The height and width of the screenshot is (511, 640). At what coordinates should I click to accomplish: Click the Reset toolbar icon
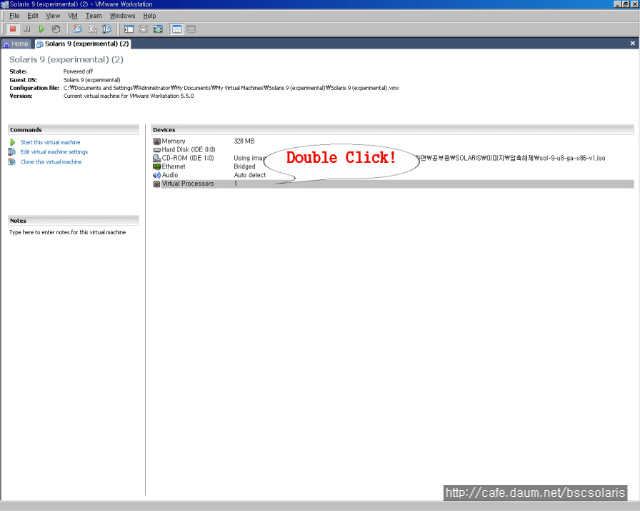pos(56,29)
